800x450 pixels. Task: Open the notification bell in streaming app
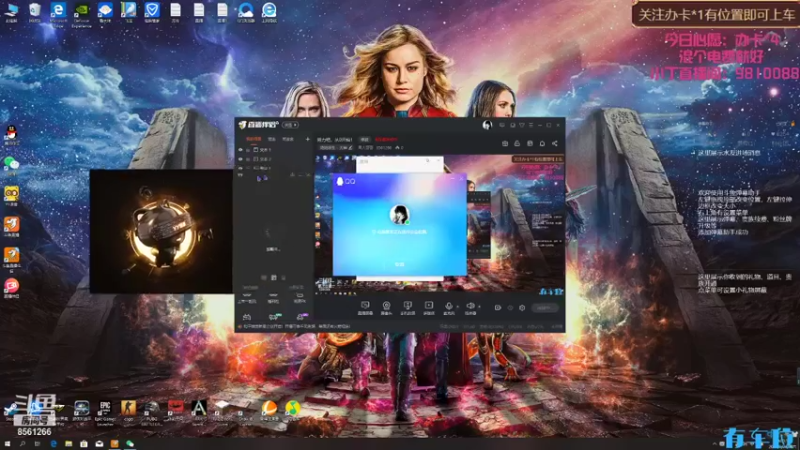pos(542,144)
